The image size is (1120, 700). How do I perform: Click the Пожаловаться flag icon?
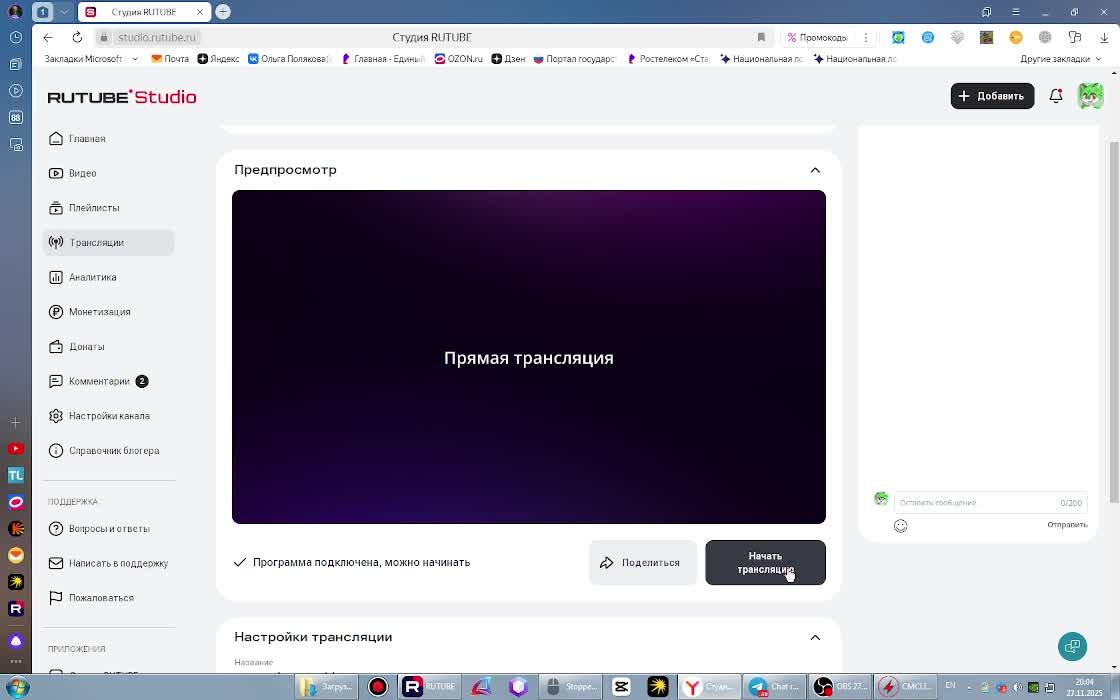pyautogui.click(x=56, y=598)
